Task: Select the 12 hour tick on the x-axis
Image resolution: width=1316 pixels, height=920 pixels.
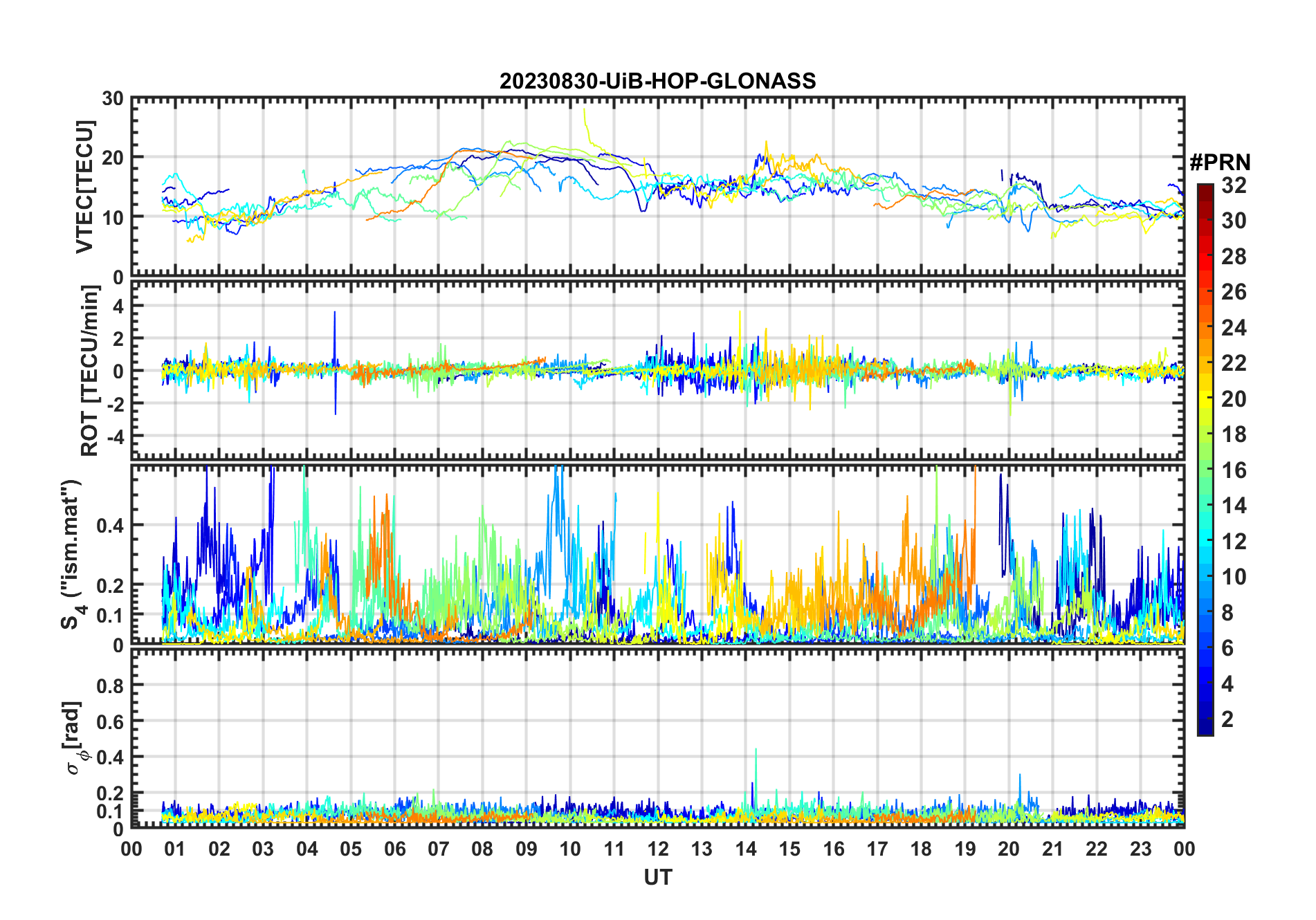Action: (x=657, y=849)
